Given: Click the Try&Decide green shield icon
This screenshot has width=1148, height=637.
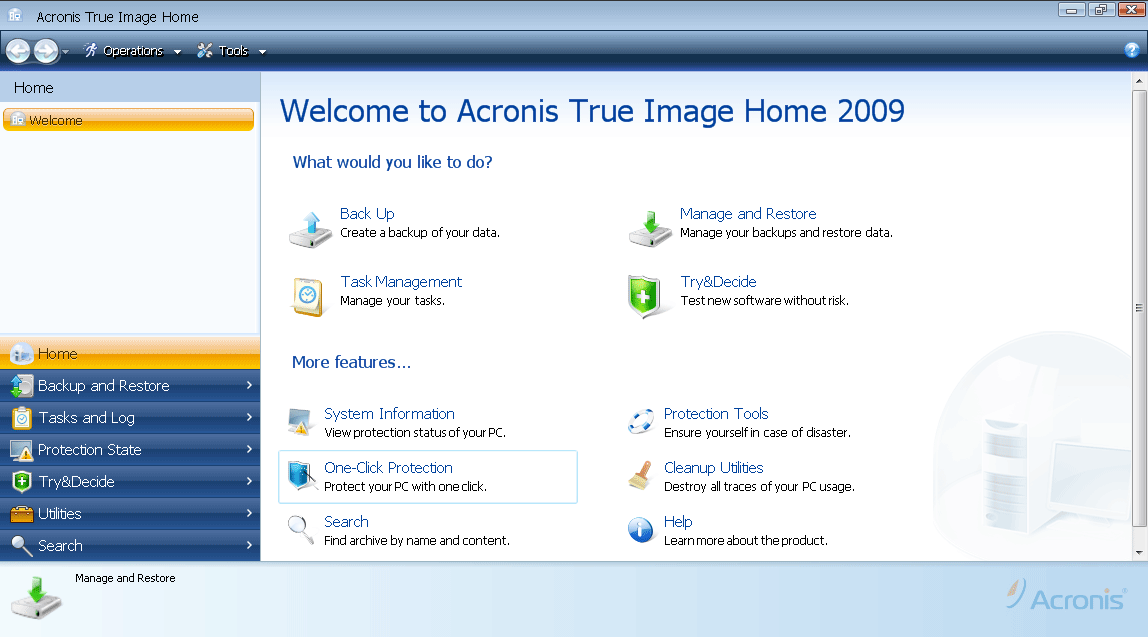Looking at the screenshot, I should coord(644,296).
